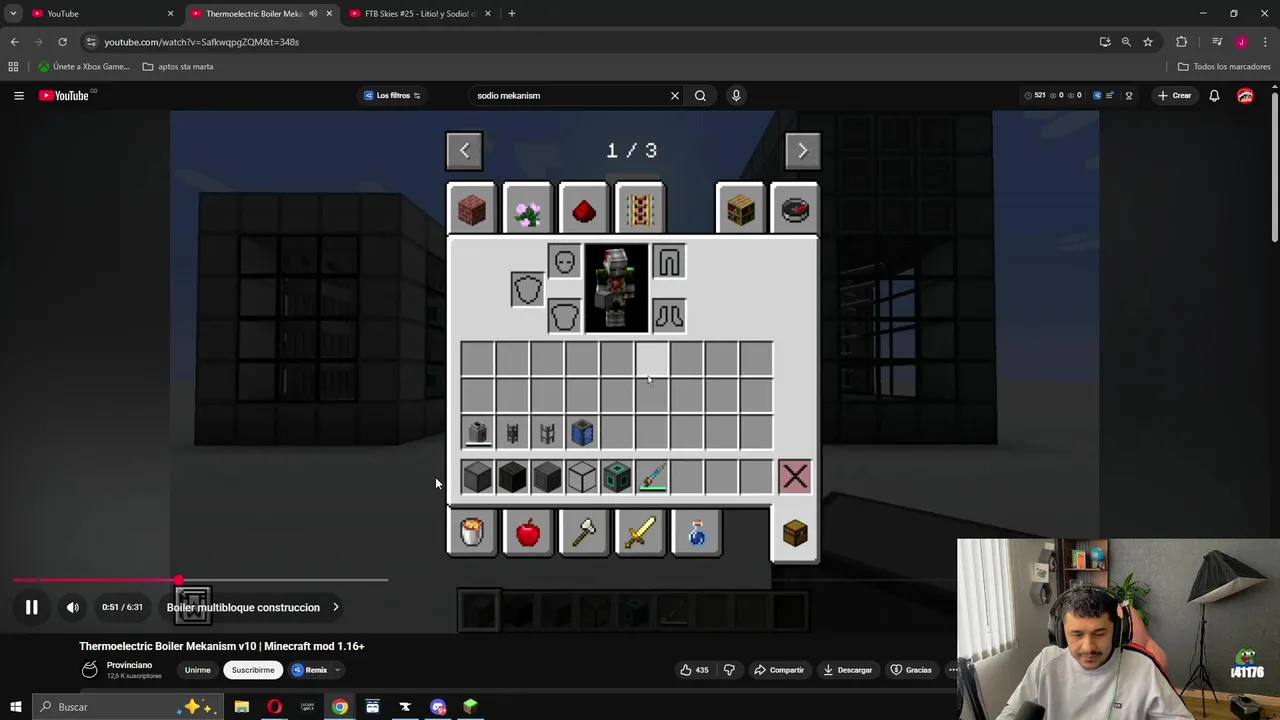Open YouTube hamburger guide menu
Viewport: 1280px width, 720px height.
coord(19,95)
